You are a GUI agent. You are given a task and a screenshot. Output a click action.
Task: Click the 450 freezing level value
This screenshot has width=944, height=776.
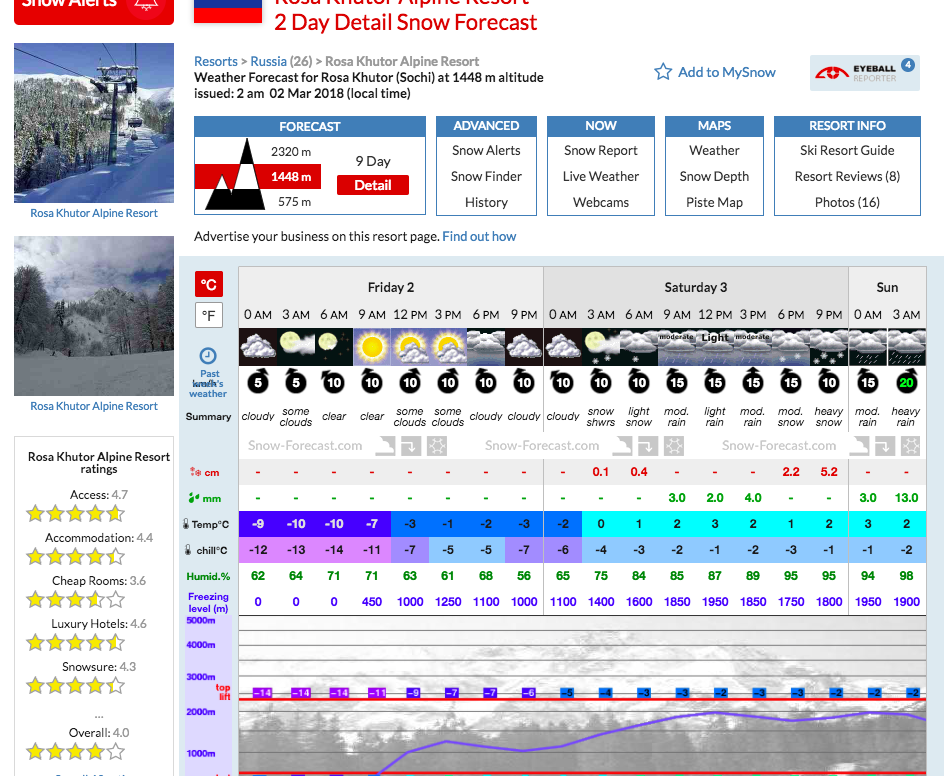coord(372,601)
